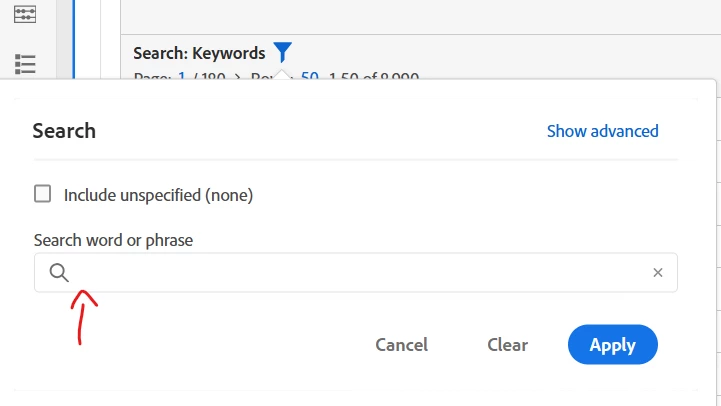This screenshot has width=721, height=406.
Task: Click the abacus icon in left sidebar
Action: click(x=25, y=14)
